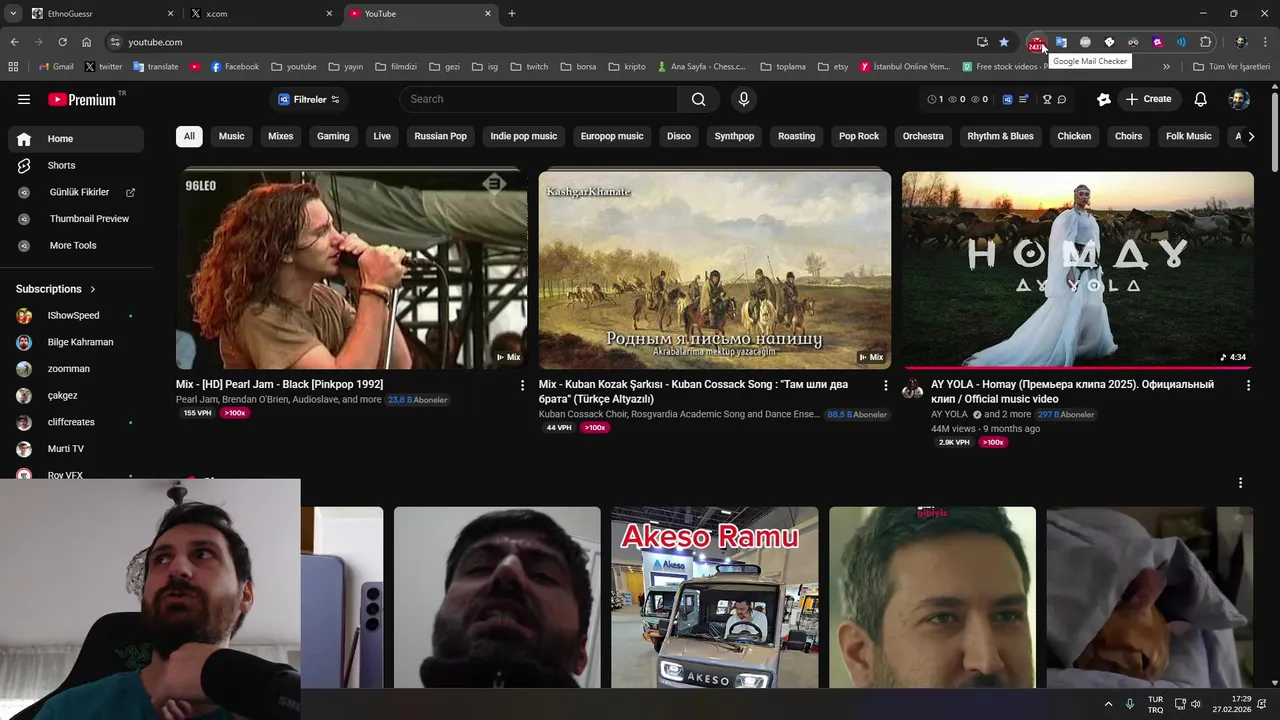
Task: Open More Tools in sidebar
Action: (76, 245)
